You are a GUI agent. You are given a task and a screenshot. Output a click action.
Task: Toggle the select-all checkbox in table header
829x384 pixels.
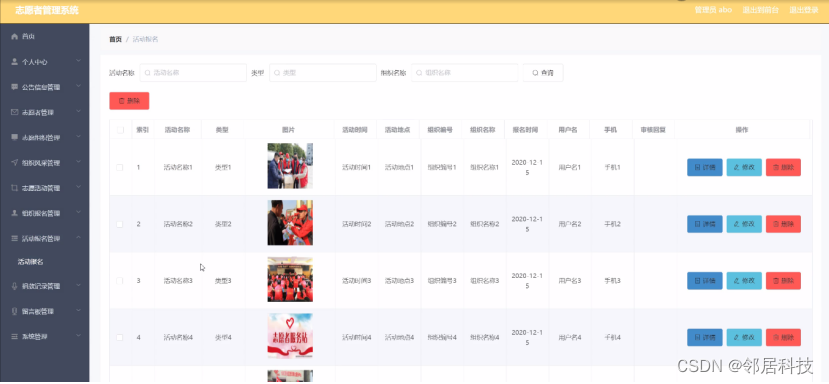[x=120, y=130]
